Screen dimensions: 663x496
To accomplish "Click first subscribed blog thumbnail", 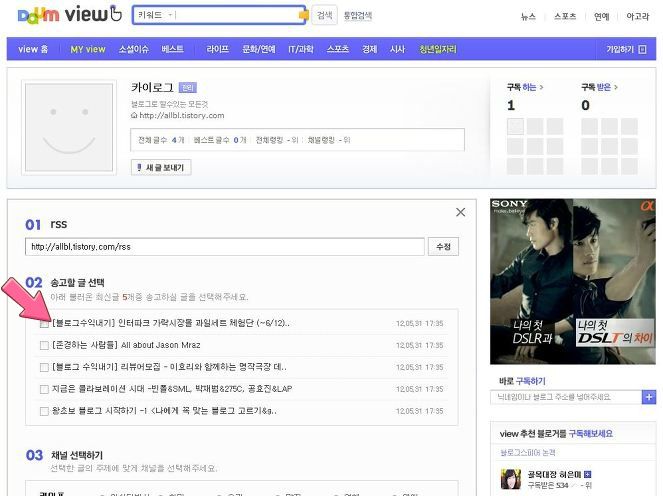I will (515, 126).
